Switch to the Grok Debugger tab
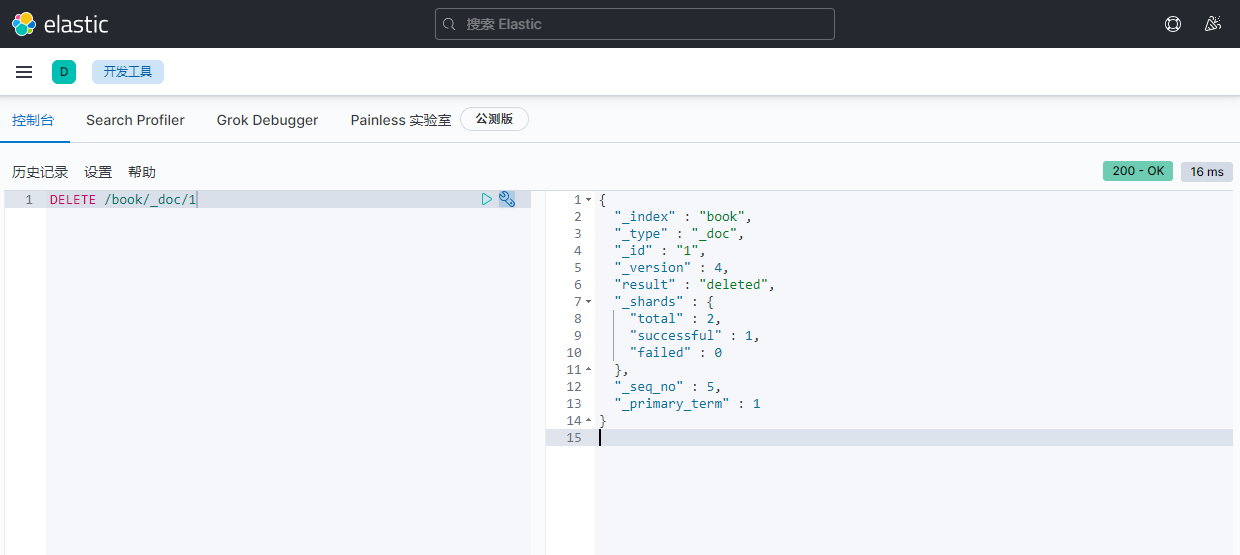The width and height of the screenshot is (1240, 555). (267, 120)
